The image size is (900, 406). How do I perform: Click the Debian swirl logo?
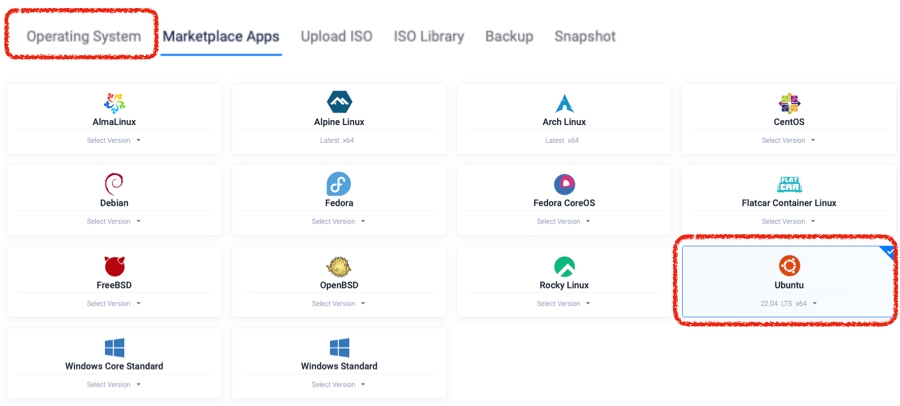[114, 184]
